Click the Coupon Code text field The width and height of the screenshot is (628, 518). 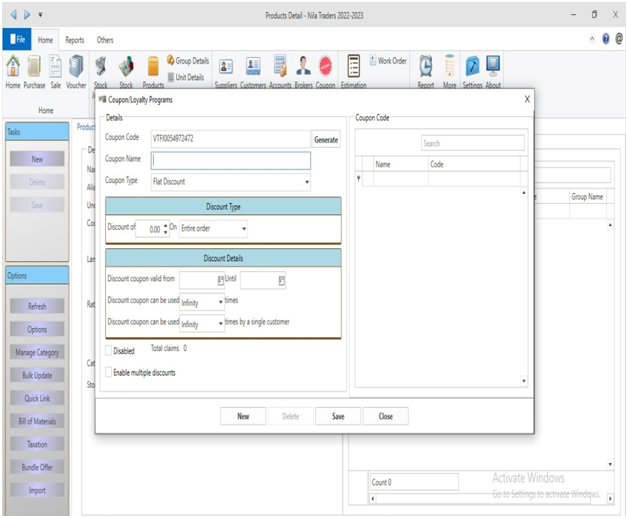(231, 139)
